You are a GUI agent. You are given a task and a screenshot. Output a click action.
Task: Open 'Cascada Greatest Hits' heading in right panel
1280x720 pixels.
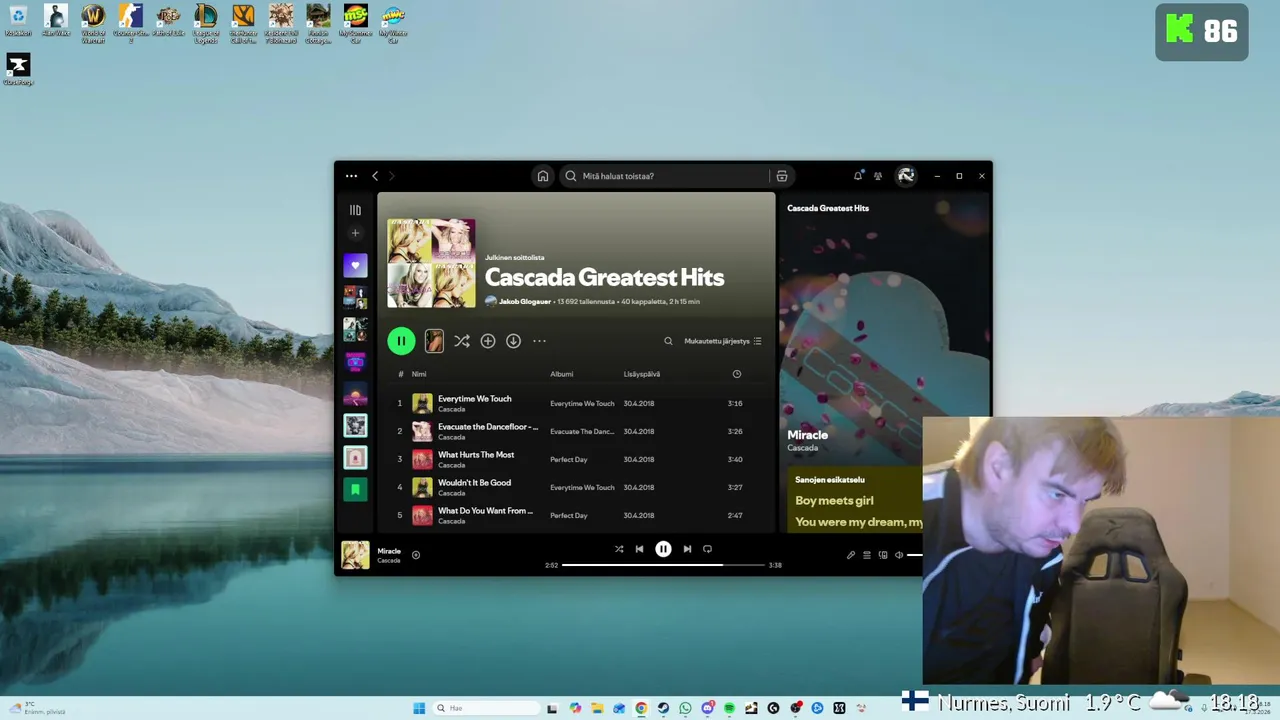[x=828, y=208]
